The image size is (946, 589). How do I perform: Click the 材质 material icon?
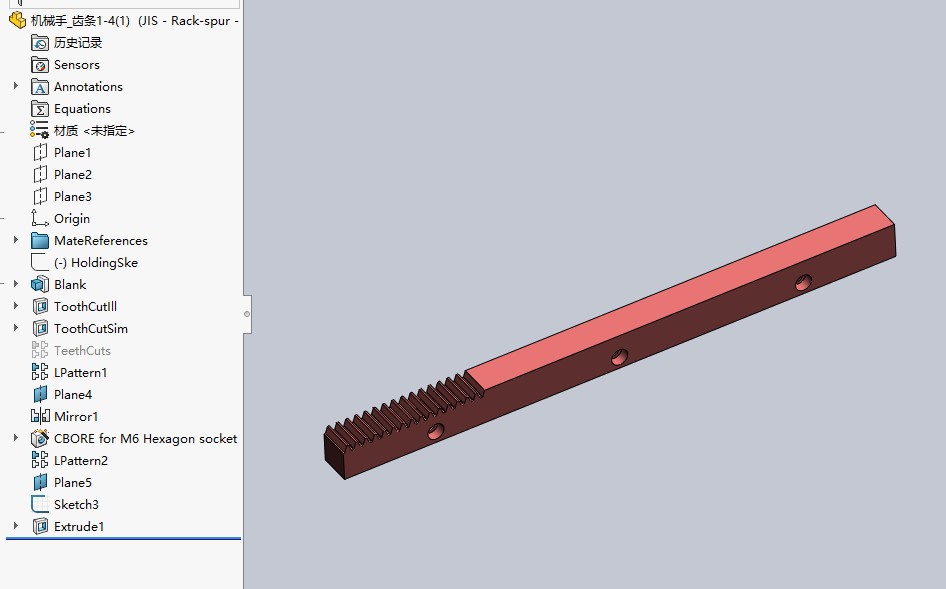39,130
